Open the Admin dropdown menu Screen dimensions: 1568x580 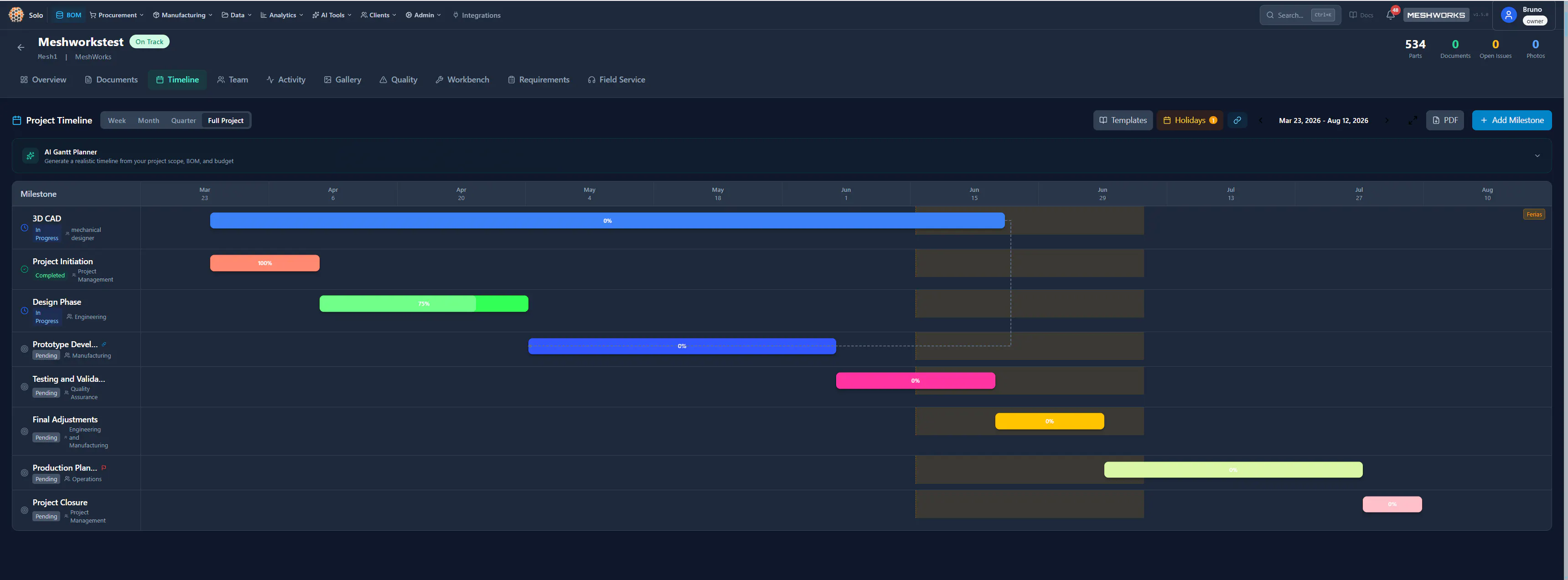(423, 15)
